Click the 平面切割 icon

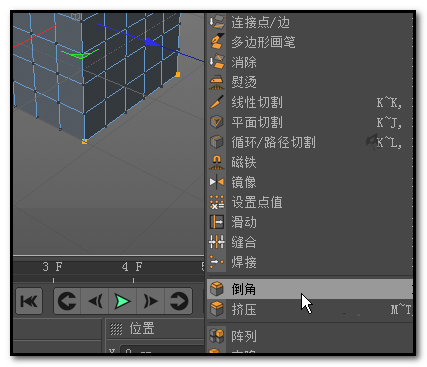pos(217,122)
